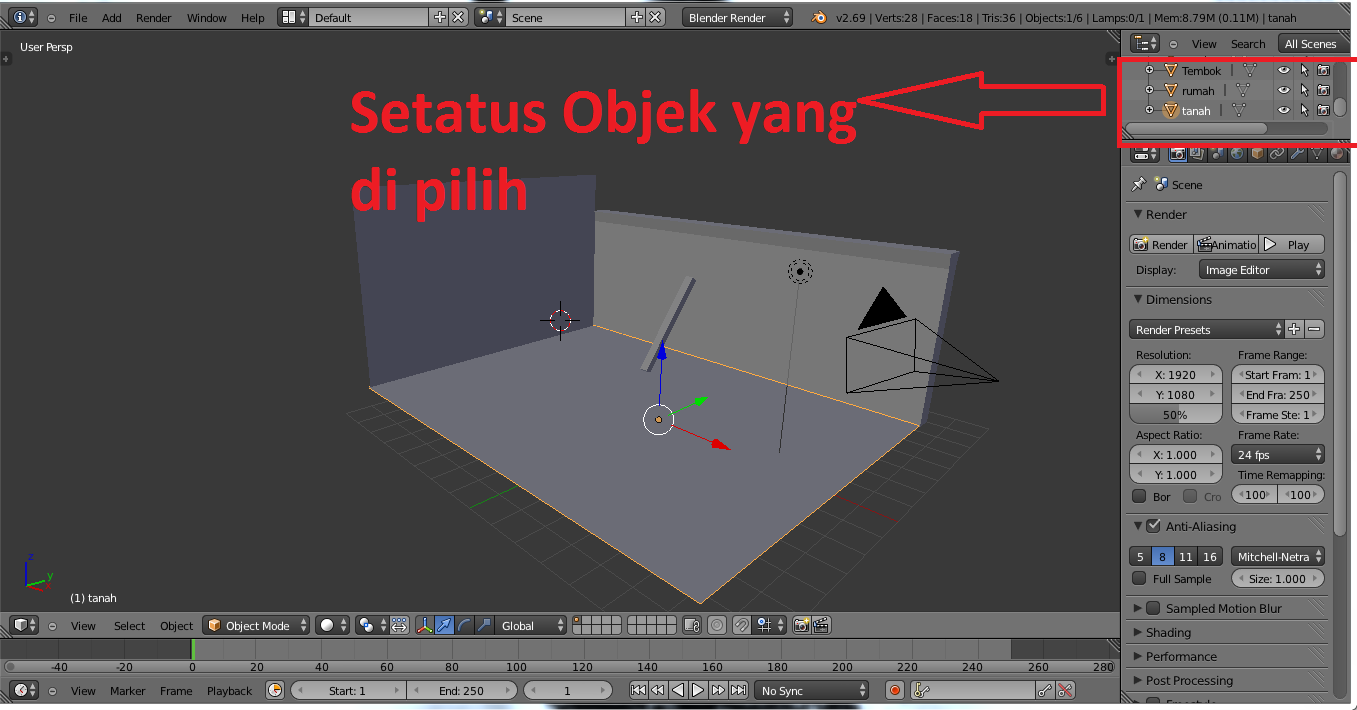Open the No Sync dropdown

click(813, 690)
